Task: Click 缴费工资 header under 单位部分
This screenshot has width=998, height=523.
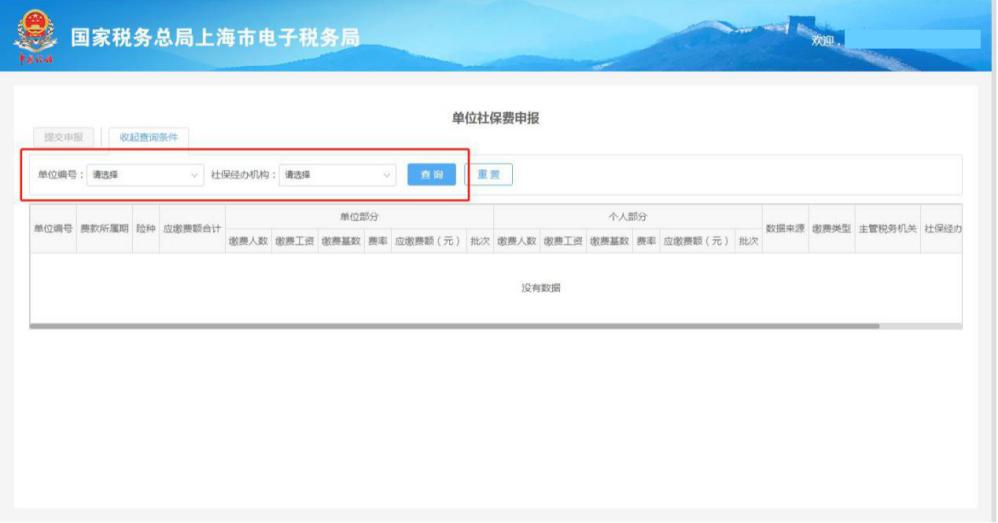Action: (295, 241)
